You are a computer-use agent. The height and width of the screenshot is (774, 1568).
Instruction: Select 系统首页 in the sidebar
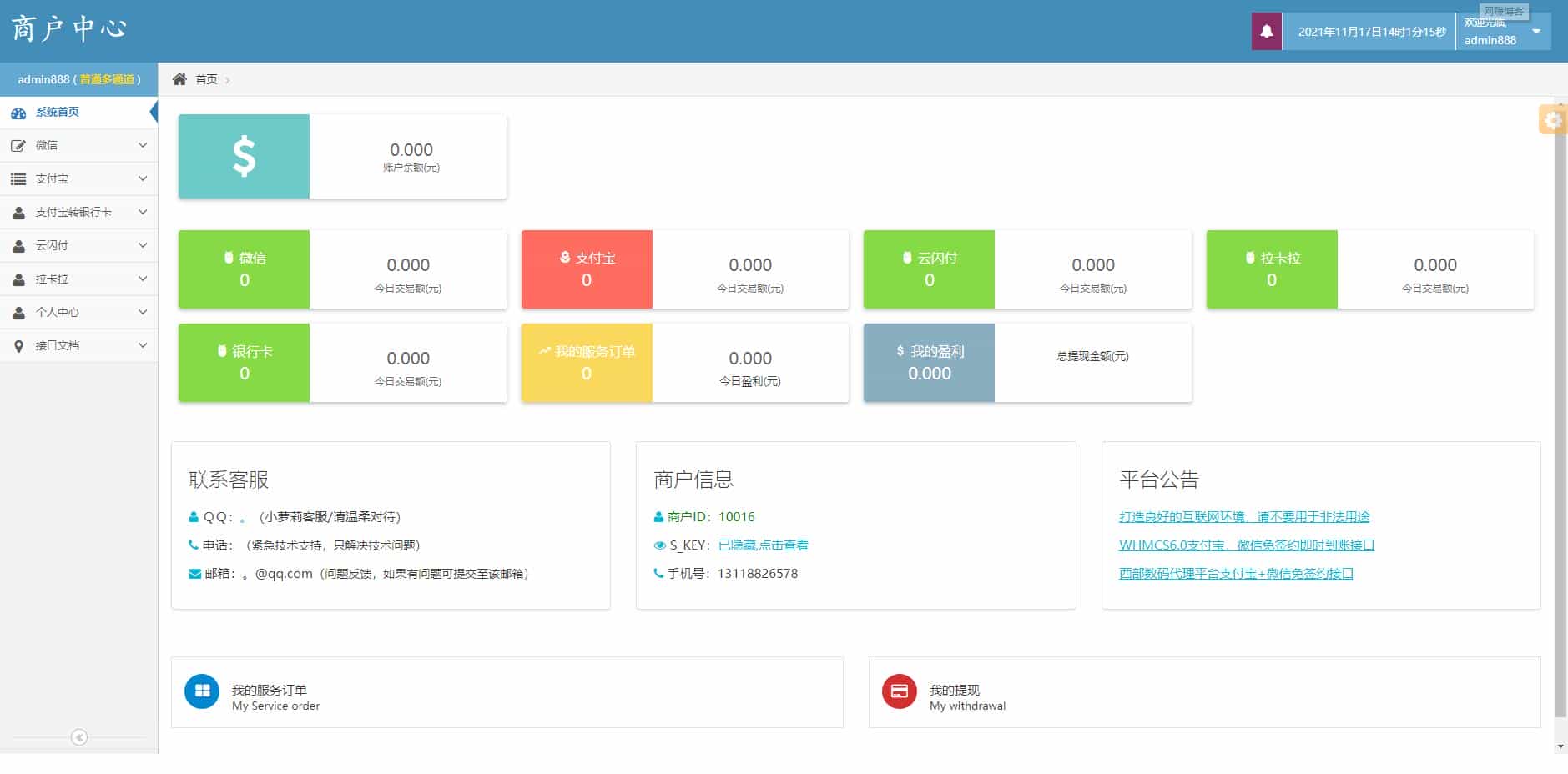(78, 112)
